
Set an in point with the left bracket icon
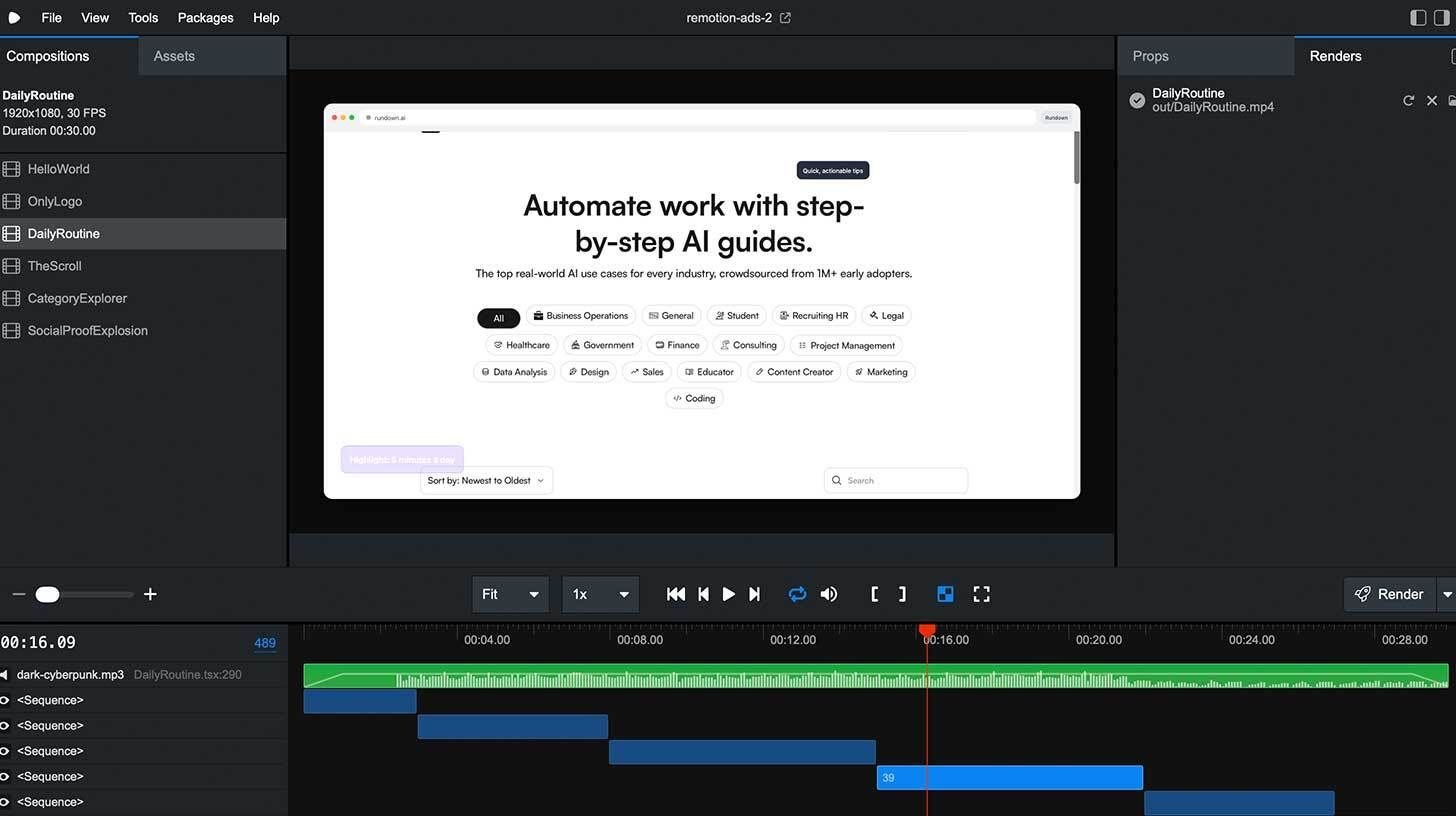point(874,594)
